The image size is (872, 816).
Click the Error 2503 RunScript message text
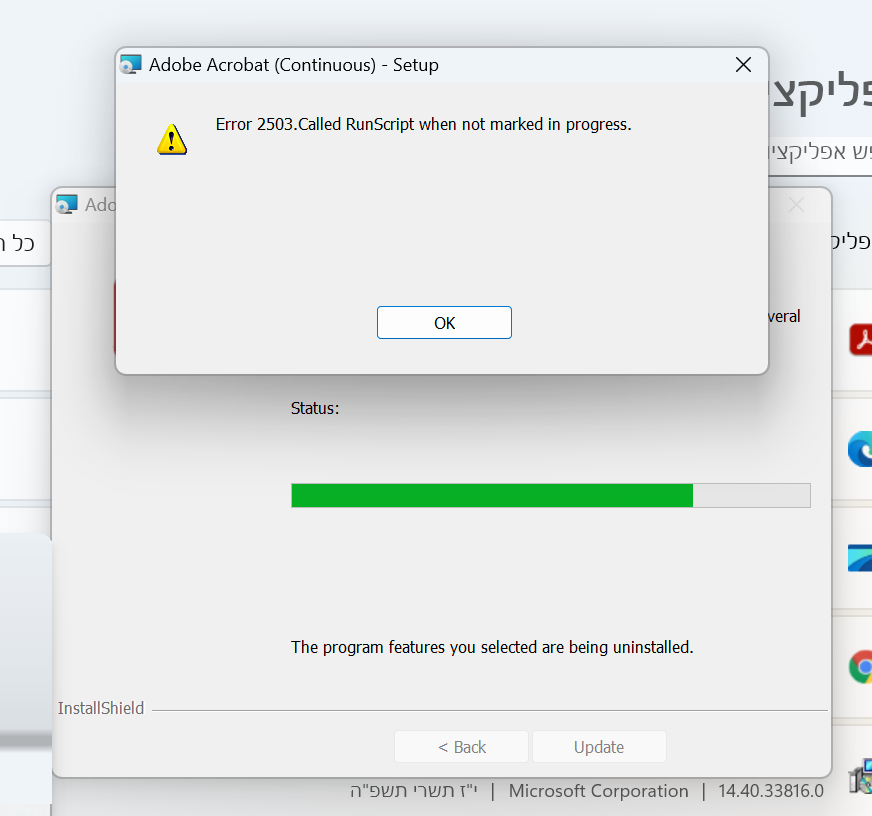(423, 124)
